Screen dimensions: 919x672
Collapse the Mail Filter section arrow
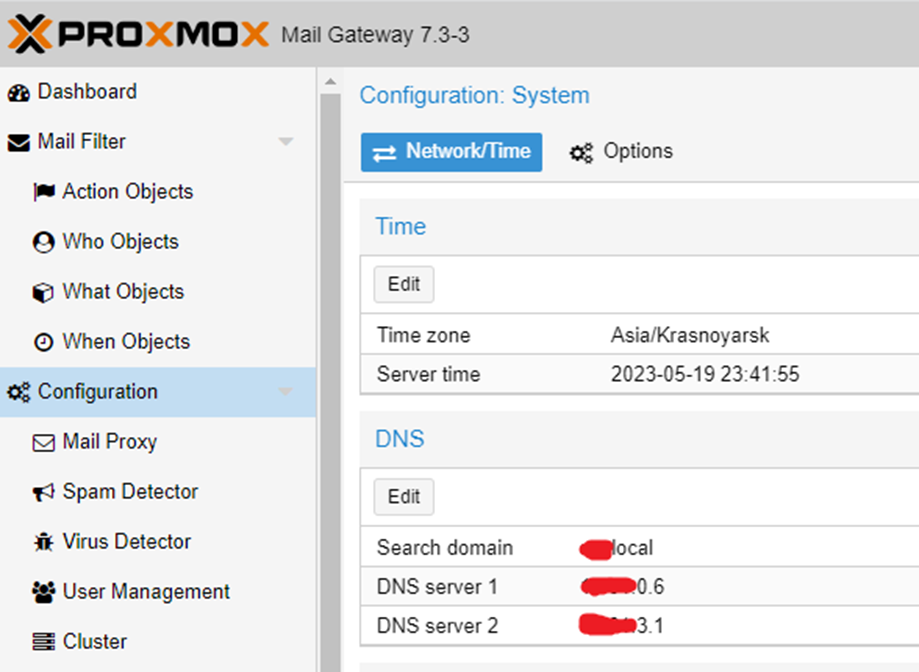coord(286,142)
